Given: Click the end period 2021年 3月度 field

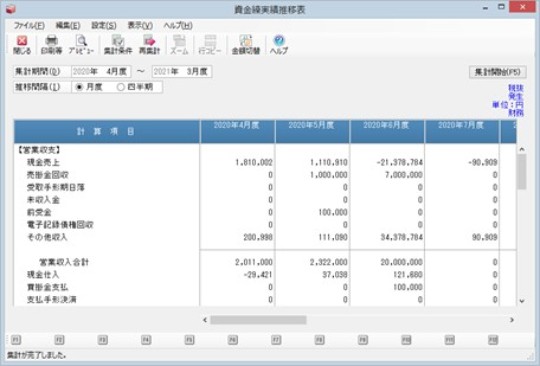Looking at the screenshot, I should [x=181, y=72].
